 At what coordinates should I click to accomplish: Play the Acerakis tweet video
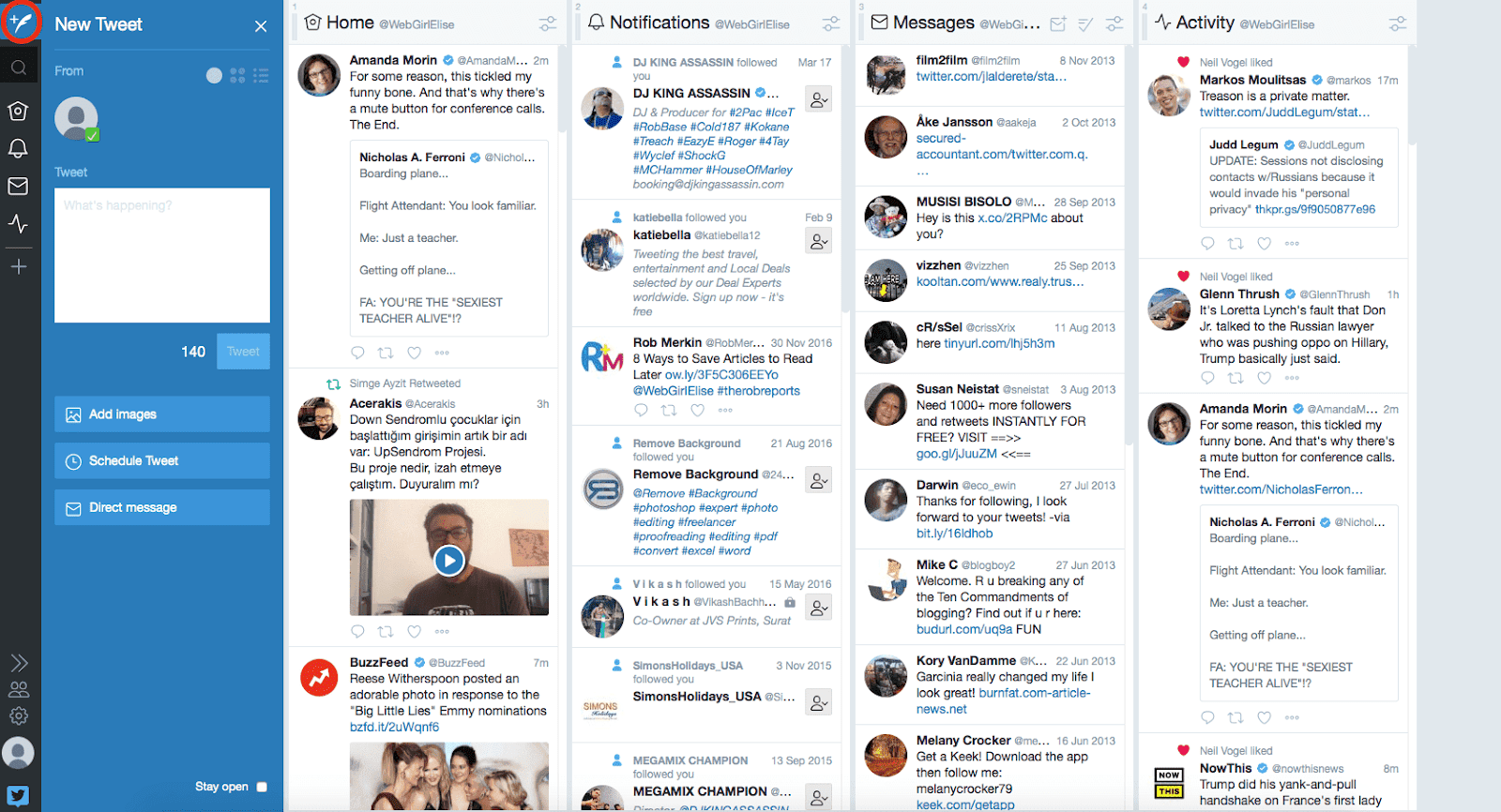[449, 561]
